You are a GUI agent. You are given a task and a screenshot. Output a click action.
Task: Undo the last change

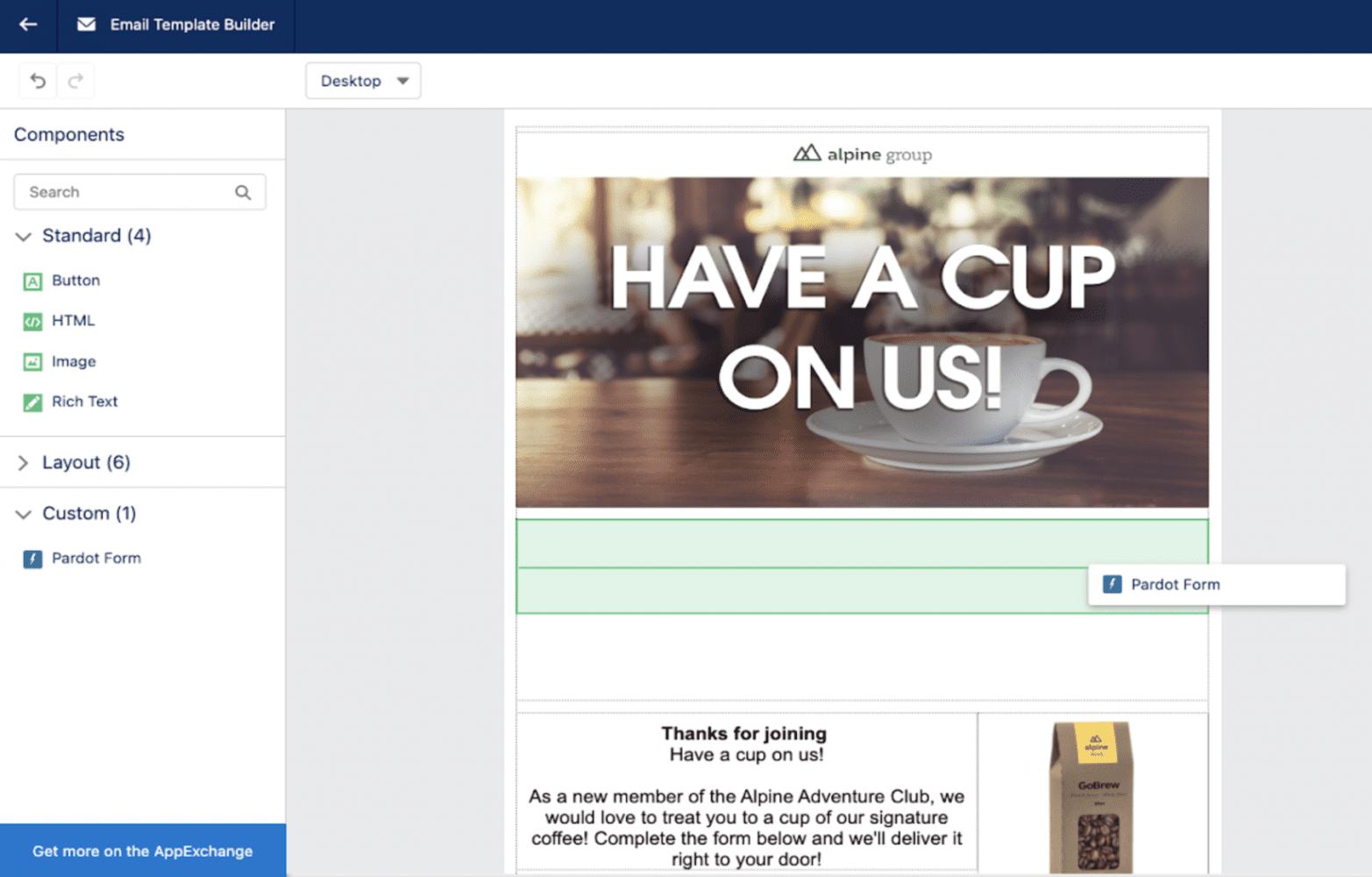[x=38, y=81]
